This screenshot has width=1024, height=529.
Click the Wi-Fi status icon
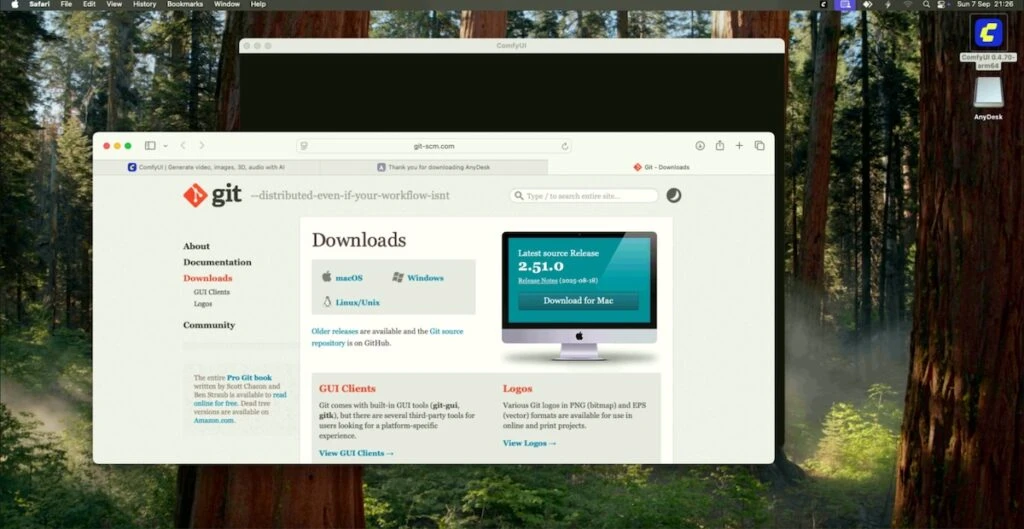click(908, 4)
